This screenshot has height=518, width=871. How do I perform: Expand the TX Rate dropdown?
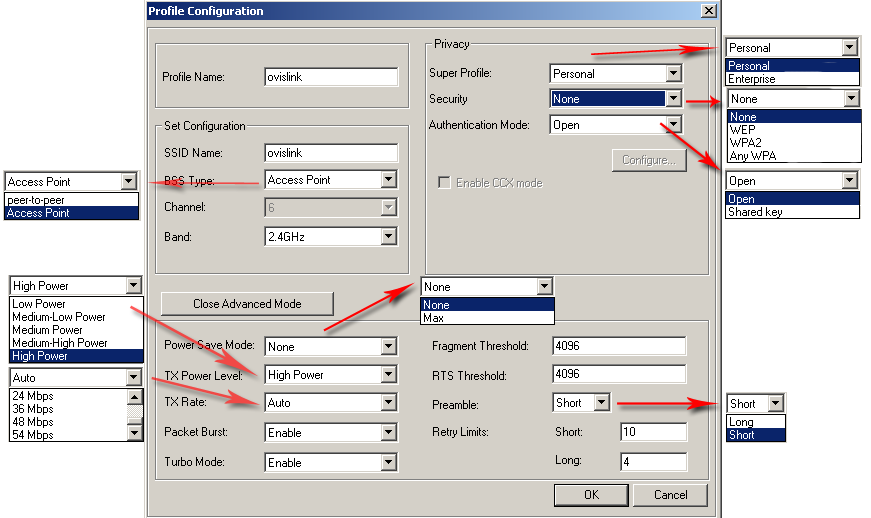pos(389,403)
